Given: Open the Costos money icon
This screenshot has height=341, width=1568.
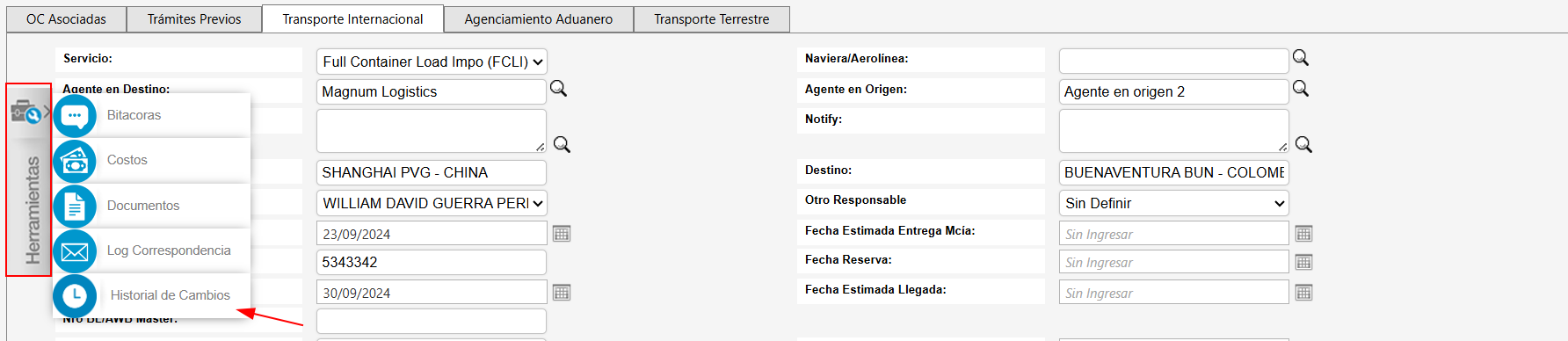Looking at the screenshot, I should pyautogui.click(x=75, y=161).
